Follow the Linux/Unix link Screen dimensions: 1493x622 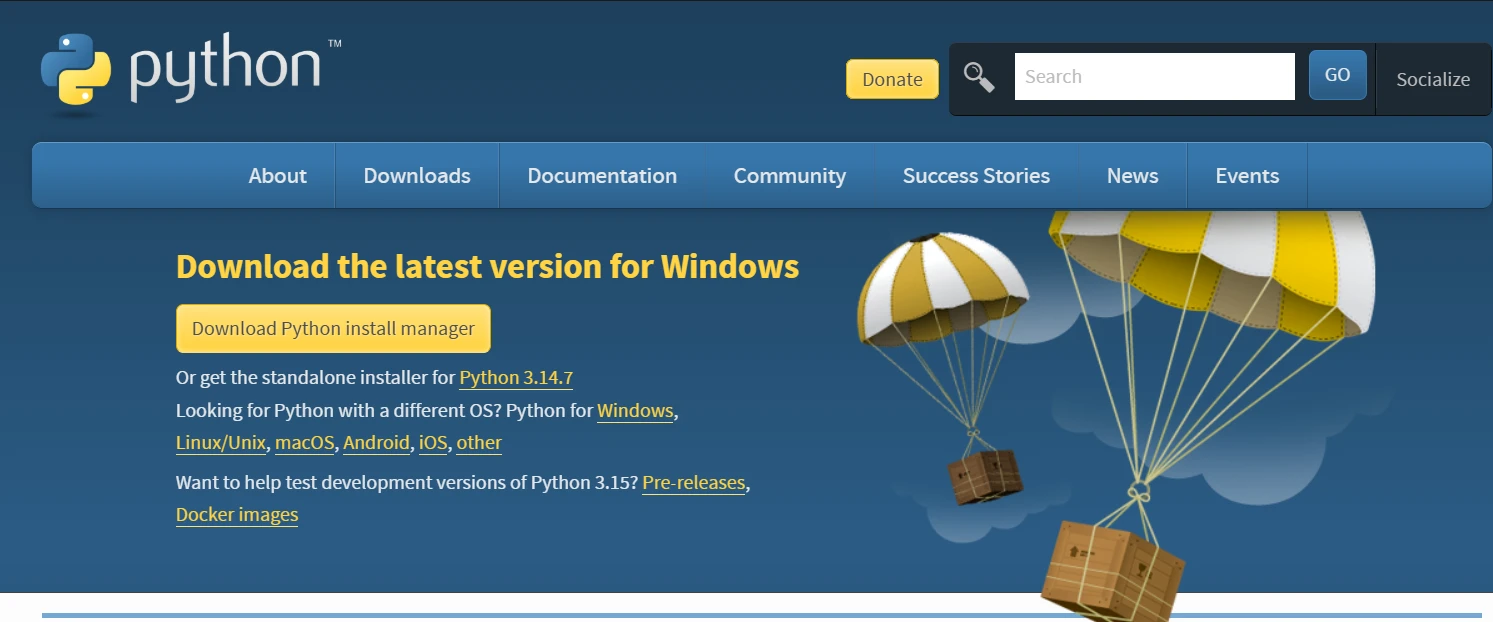coord(221,443)
